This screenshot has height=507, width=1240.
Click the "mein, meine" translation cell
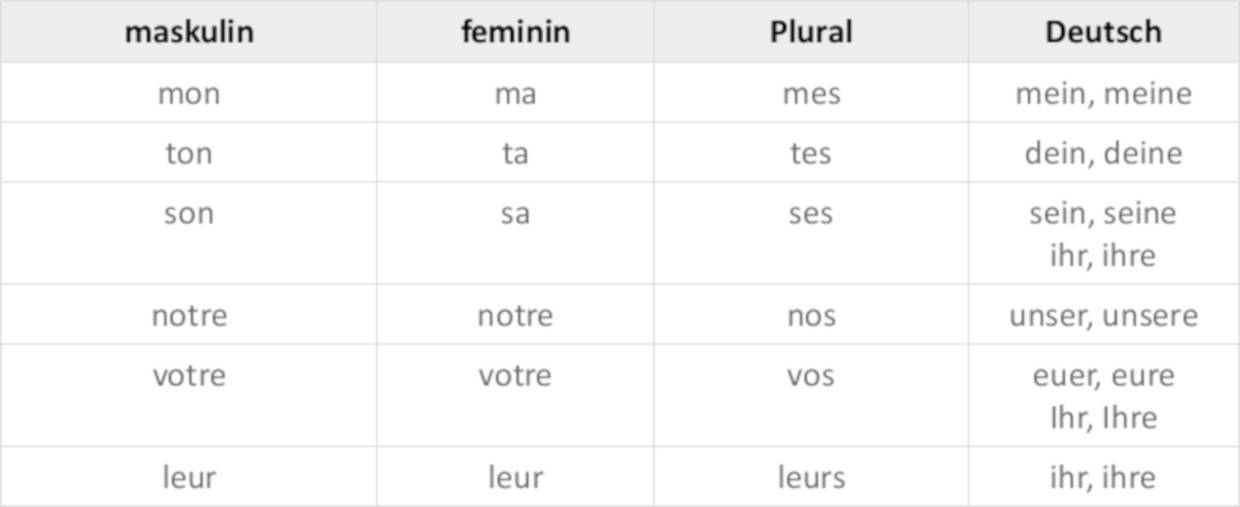(x=1103, y=94)
